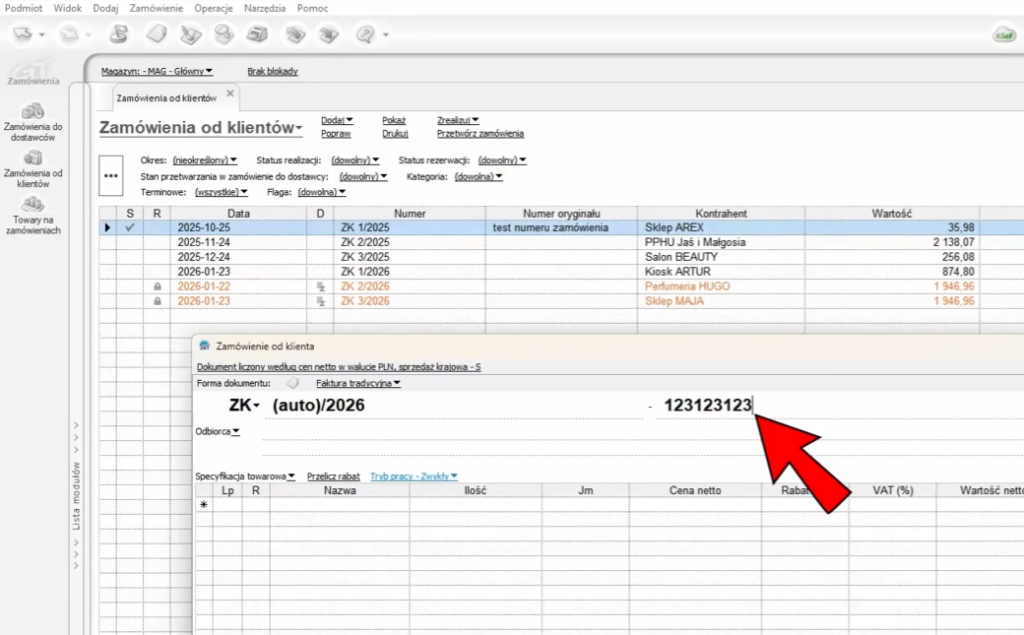Click the original number field with 123123123
1024x635 pixels.
click(x=707, y=405)
